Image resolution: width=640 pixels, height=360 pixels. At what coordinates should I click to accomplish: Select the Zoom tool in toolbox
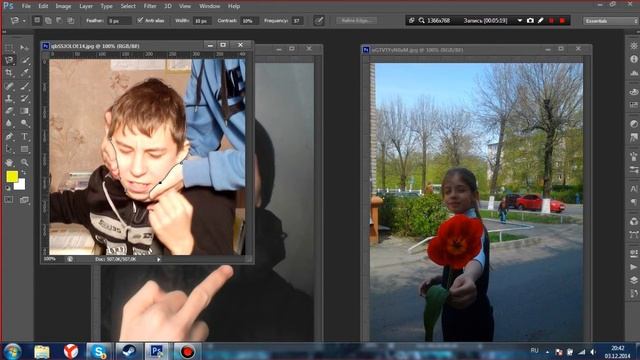coord(24,162)
